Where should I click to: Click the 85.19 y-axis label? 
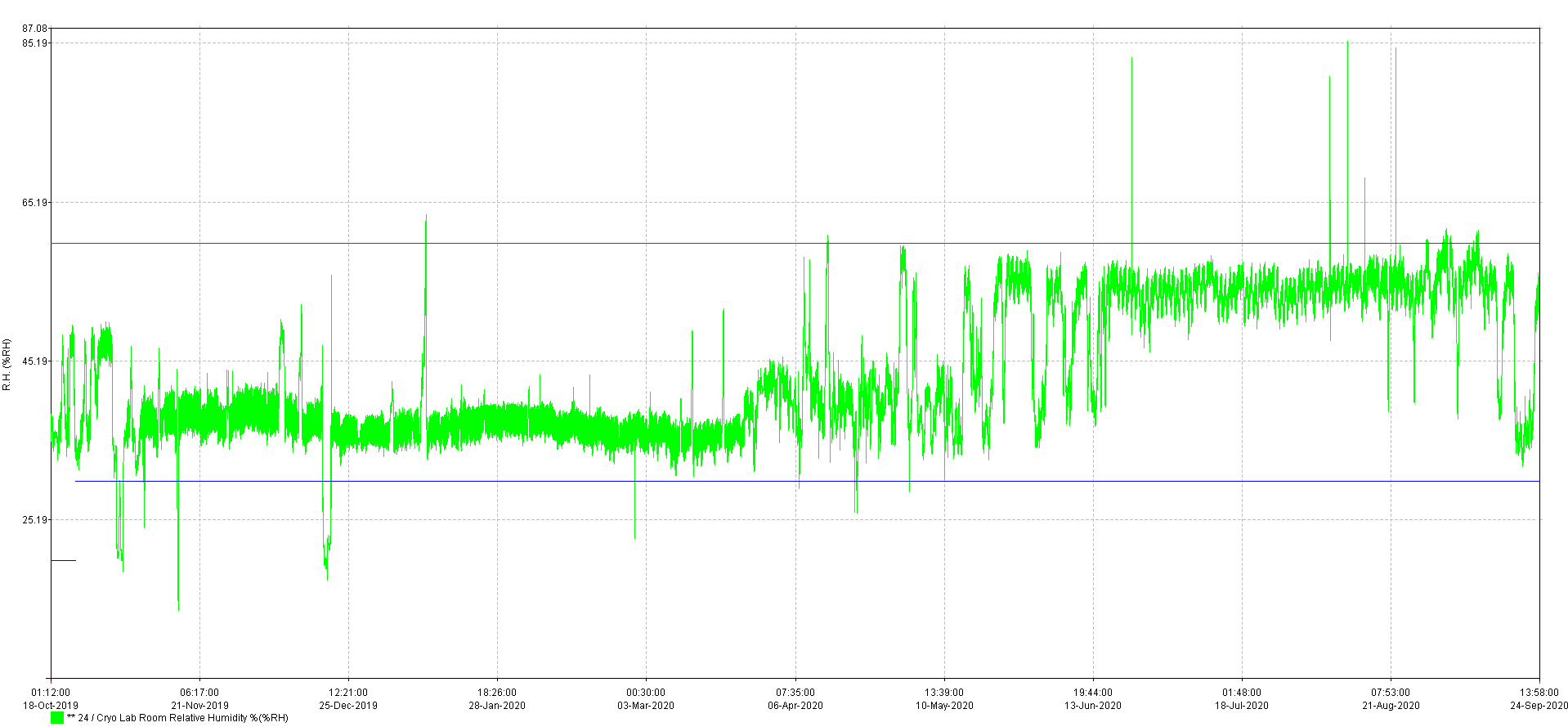point(35,43)
